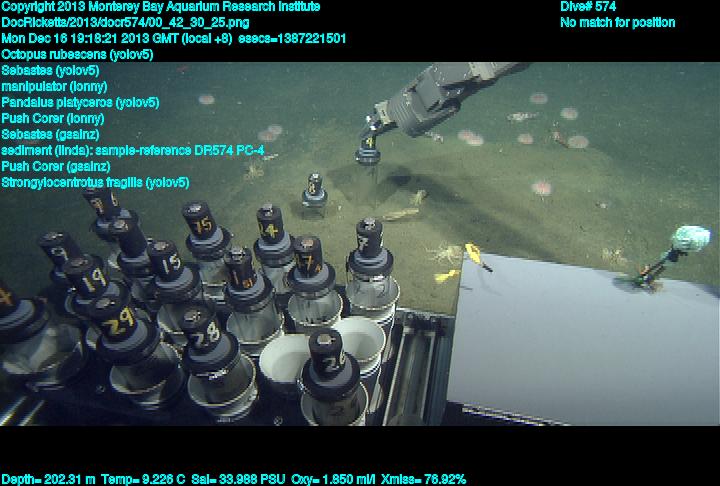Click the Push Corer (lonny) annotation
720x486 pixels.
tap(53, 119)
